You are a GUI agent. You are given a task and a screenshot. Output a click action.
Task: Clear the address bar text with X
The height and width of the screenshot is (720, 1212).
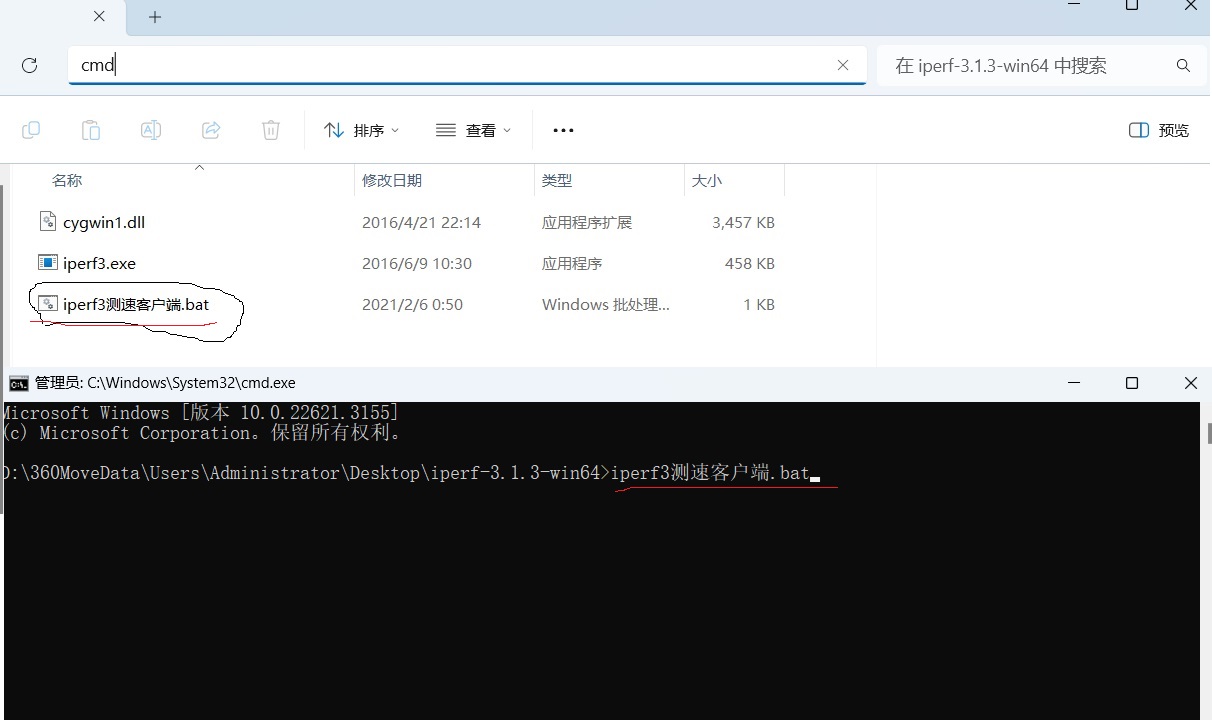843,65
